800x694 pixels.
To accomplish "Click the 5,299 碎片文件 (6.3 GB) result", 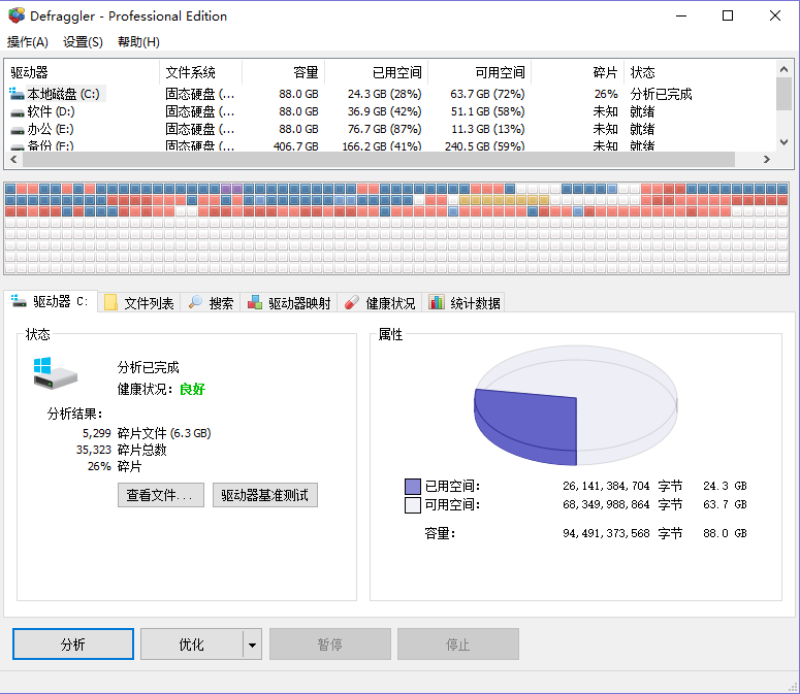I will [146, 433].
